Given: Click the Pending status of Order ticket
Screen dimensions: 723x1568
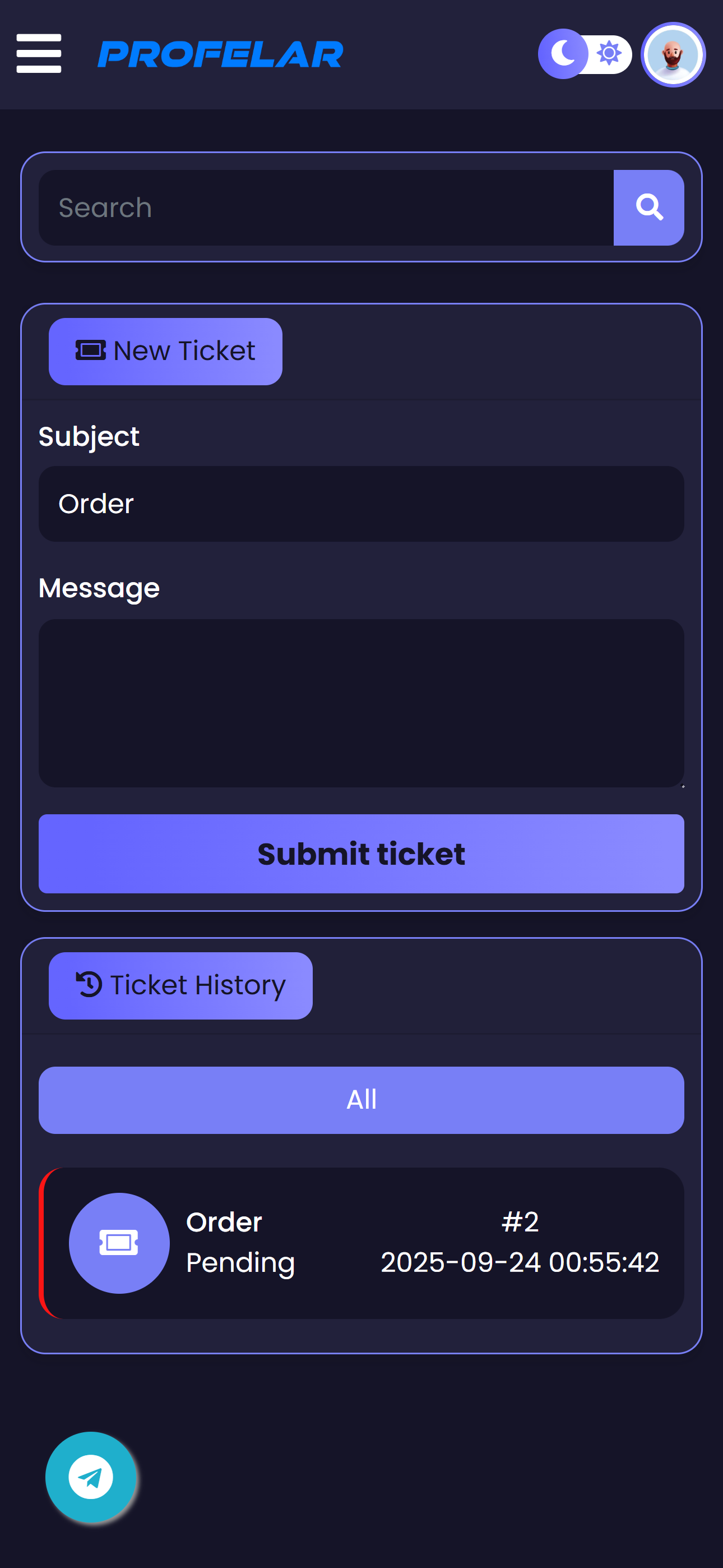Looking at the screenshot, I should (x=240, y=1262).
